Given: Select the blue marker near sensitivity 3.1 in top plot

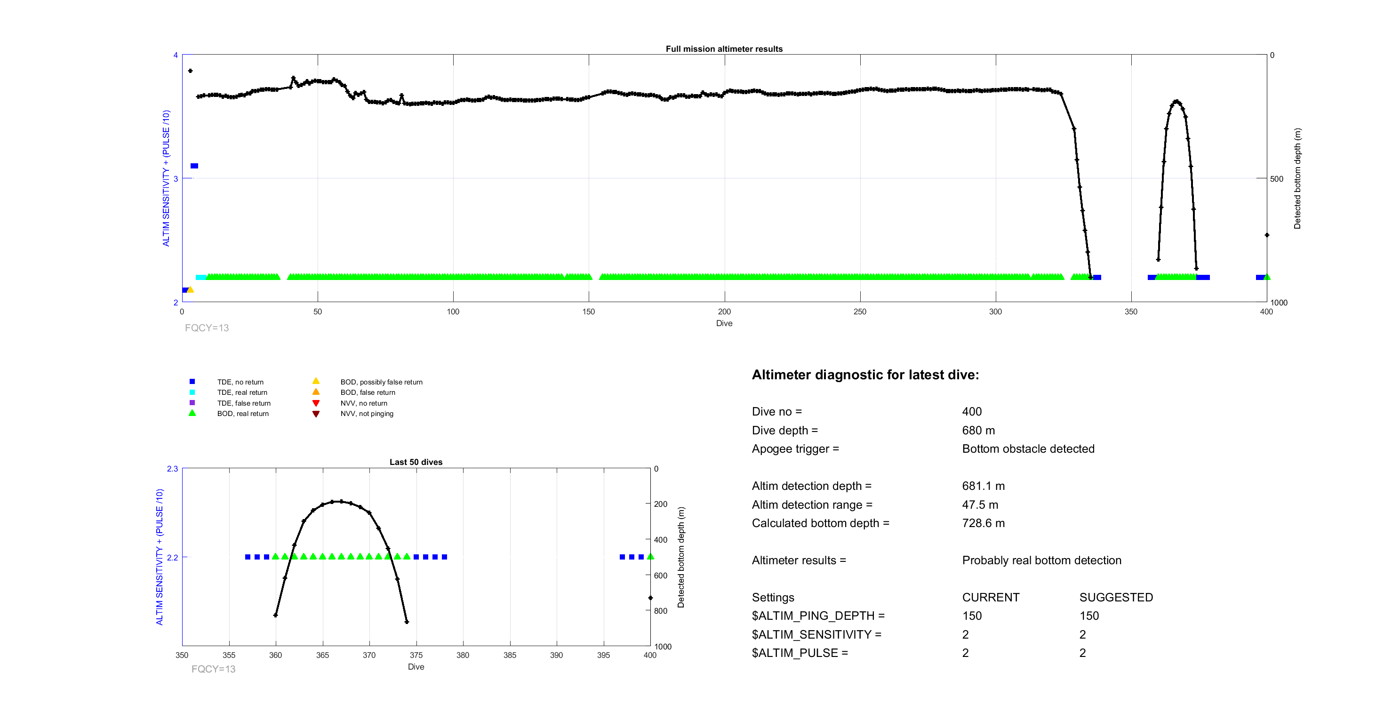Looking at the screenshot, I should 194,166.
